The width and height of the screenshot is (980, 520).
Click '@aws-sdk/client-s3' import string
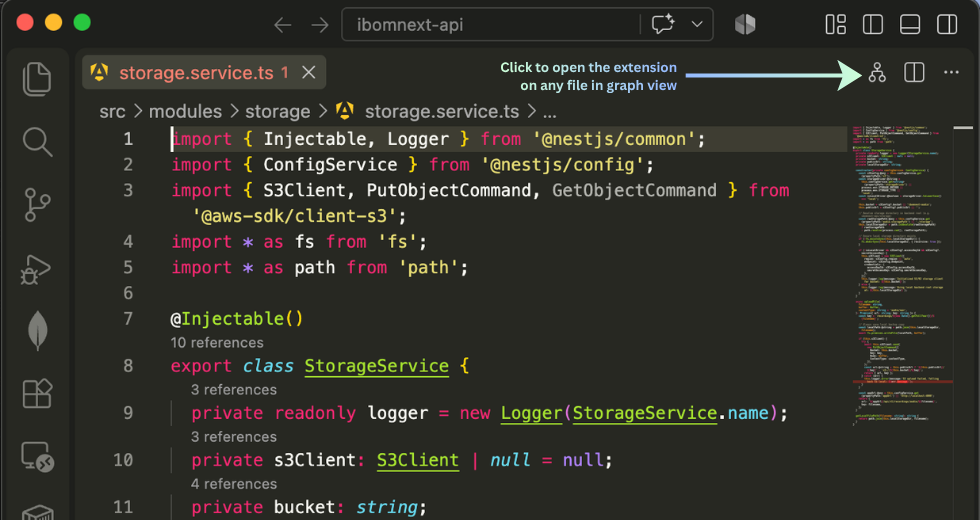(x=294, y=216)
